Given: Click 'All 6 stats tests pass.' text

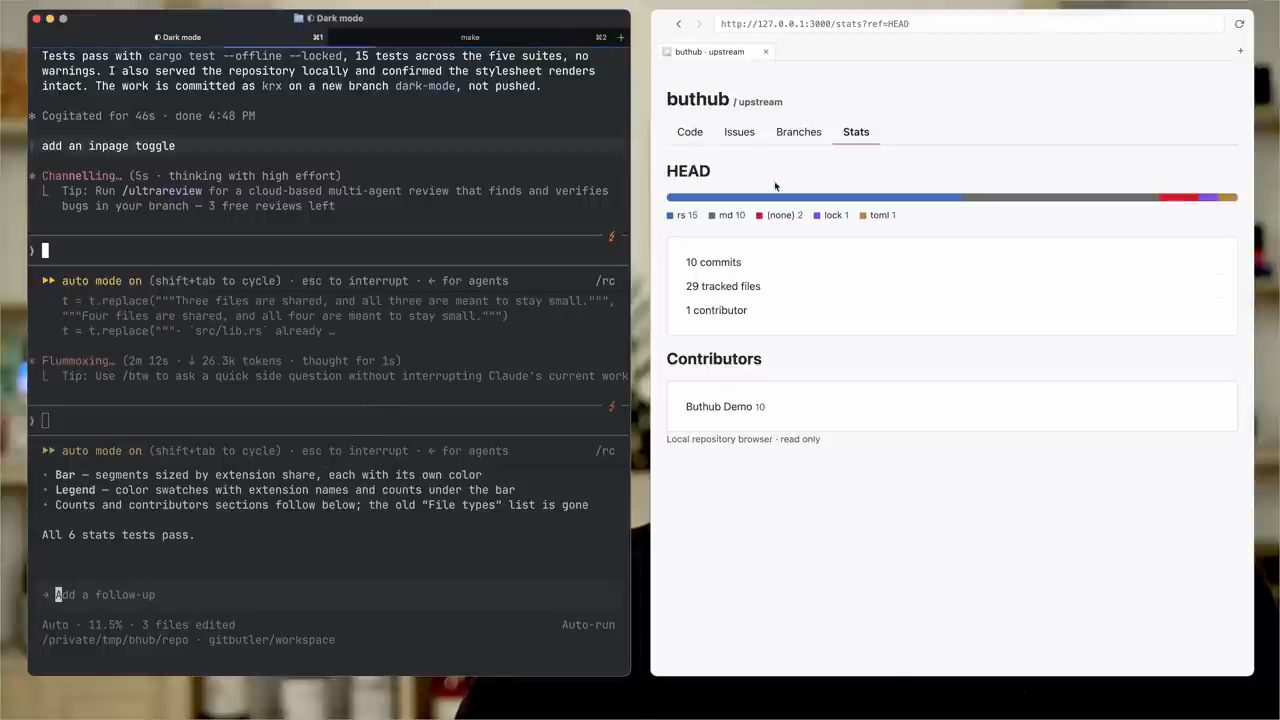Looking at the screenshot, I should point(118,535).
